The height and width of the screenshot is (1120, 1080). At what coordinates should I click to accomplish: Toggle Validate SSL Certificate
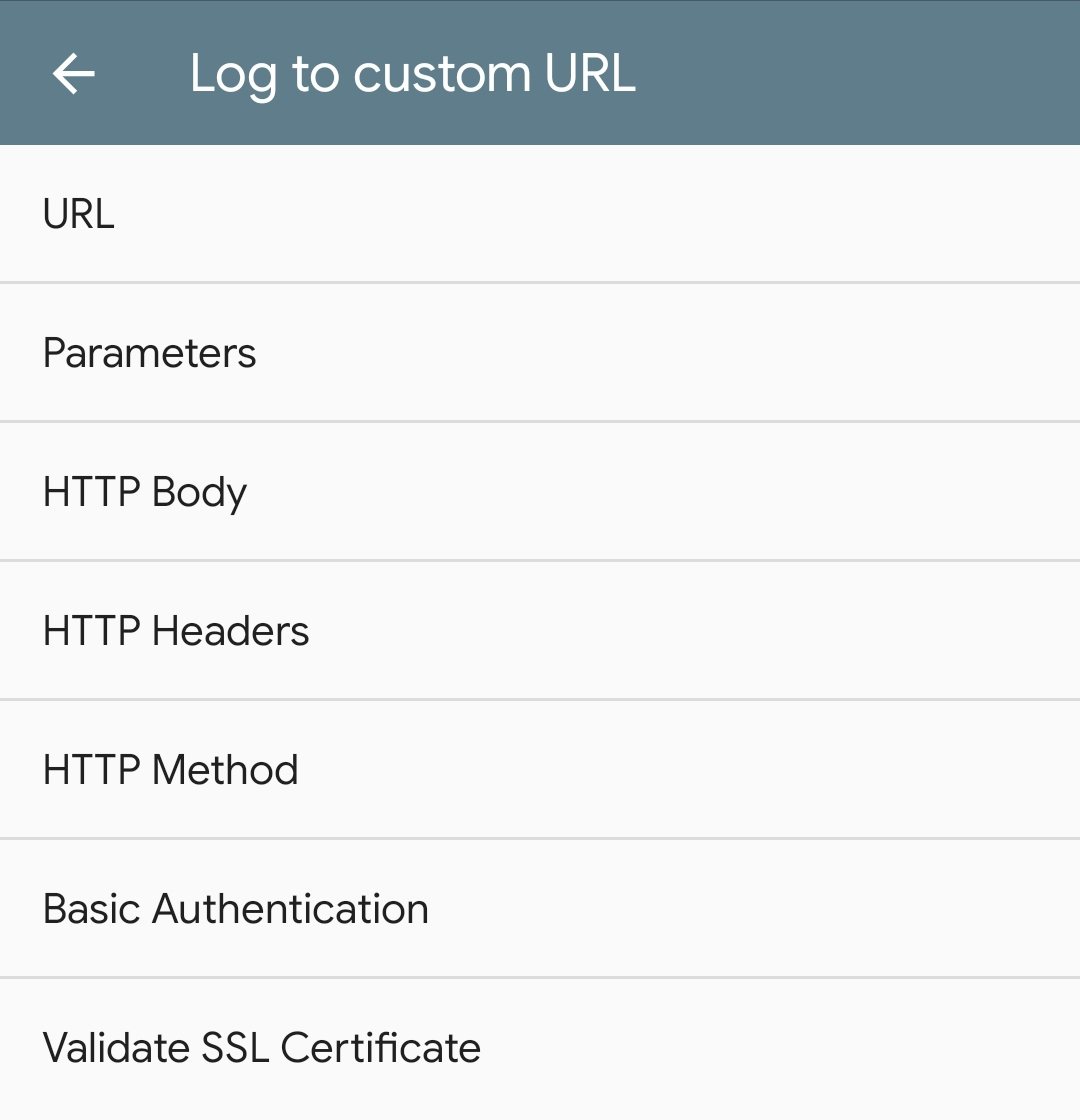(262, 1048)
